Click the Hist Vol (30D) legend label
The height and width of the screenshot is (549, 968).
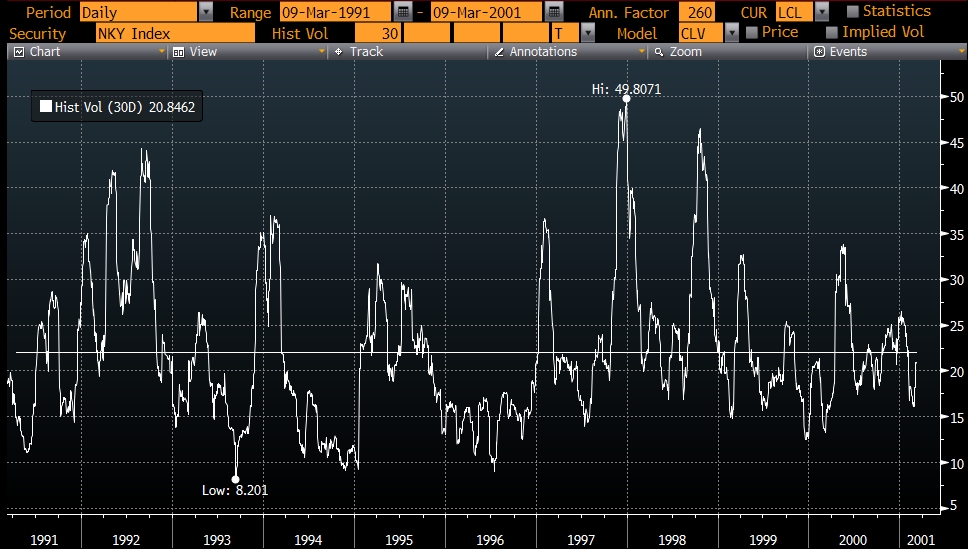tap(99, 107)
